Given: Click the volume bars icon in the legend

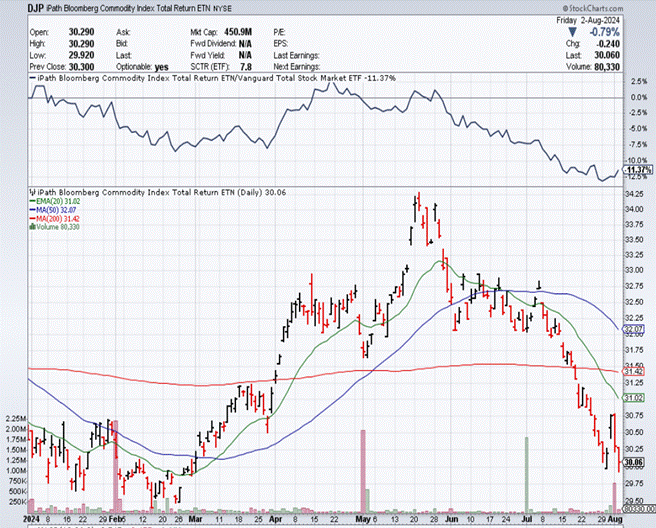Looking at the screenshot, I should coord(32,227).
